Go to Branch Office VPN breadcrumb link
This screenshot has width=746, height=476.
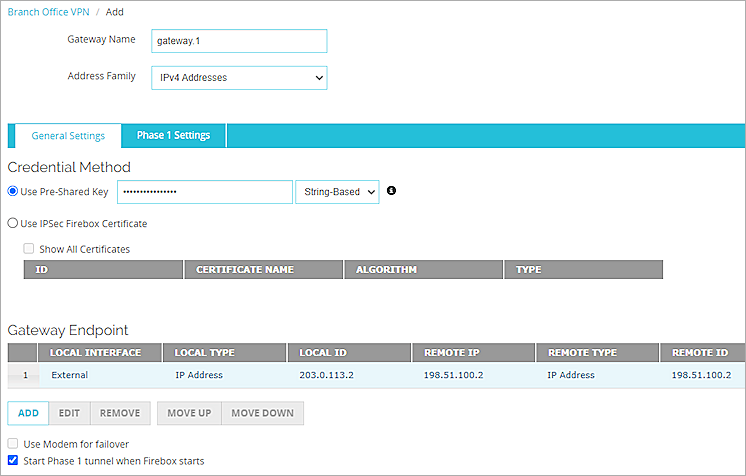(x=46, y=12)
